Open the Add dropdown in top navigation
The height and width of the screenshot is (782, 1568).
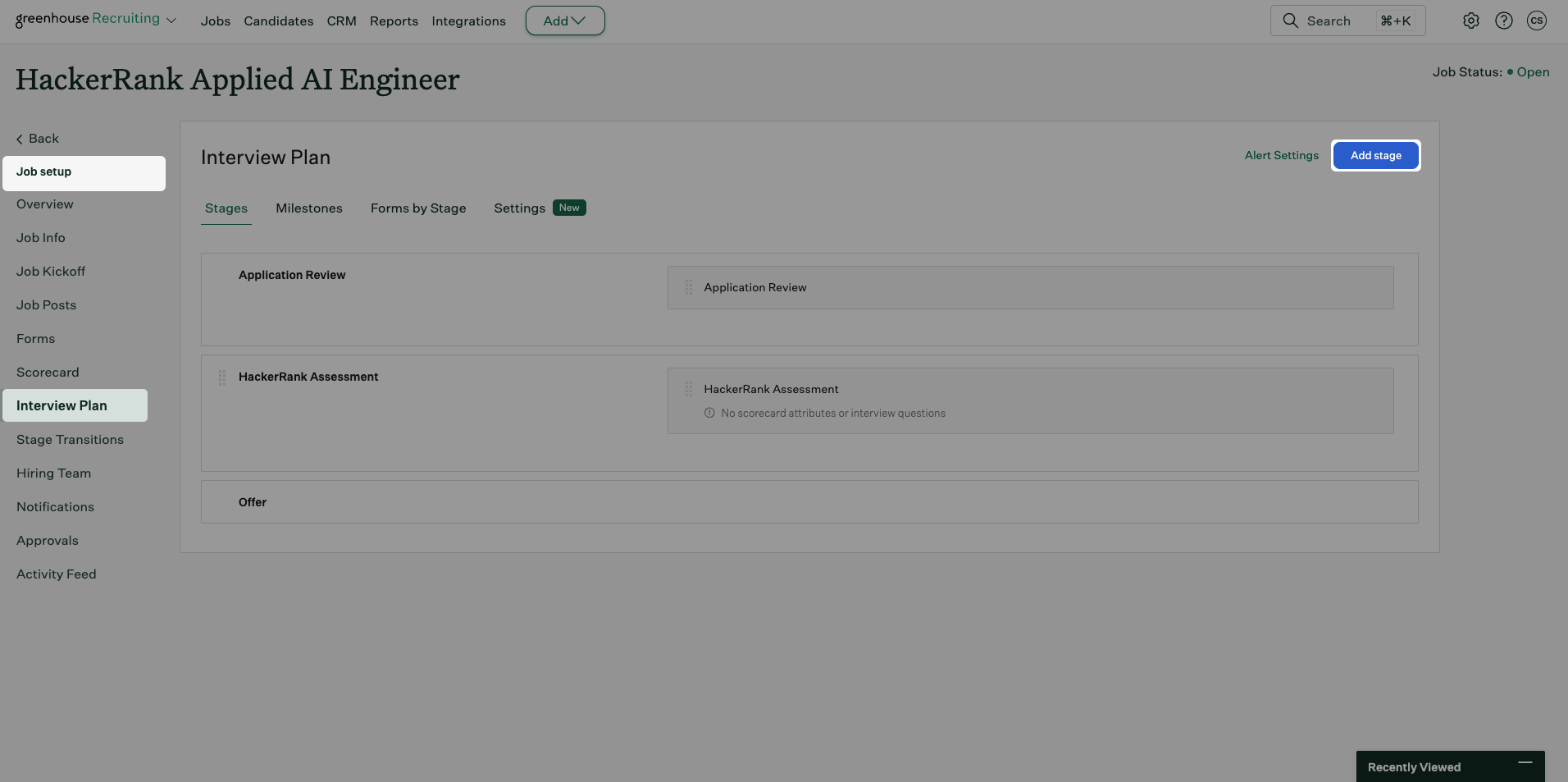[x=565, y=21]
